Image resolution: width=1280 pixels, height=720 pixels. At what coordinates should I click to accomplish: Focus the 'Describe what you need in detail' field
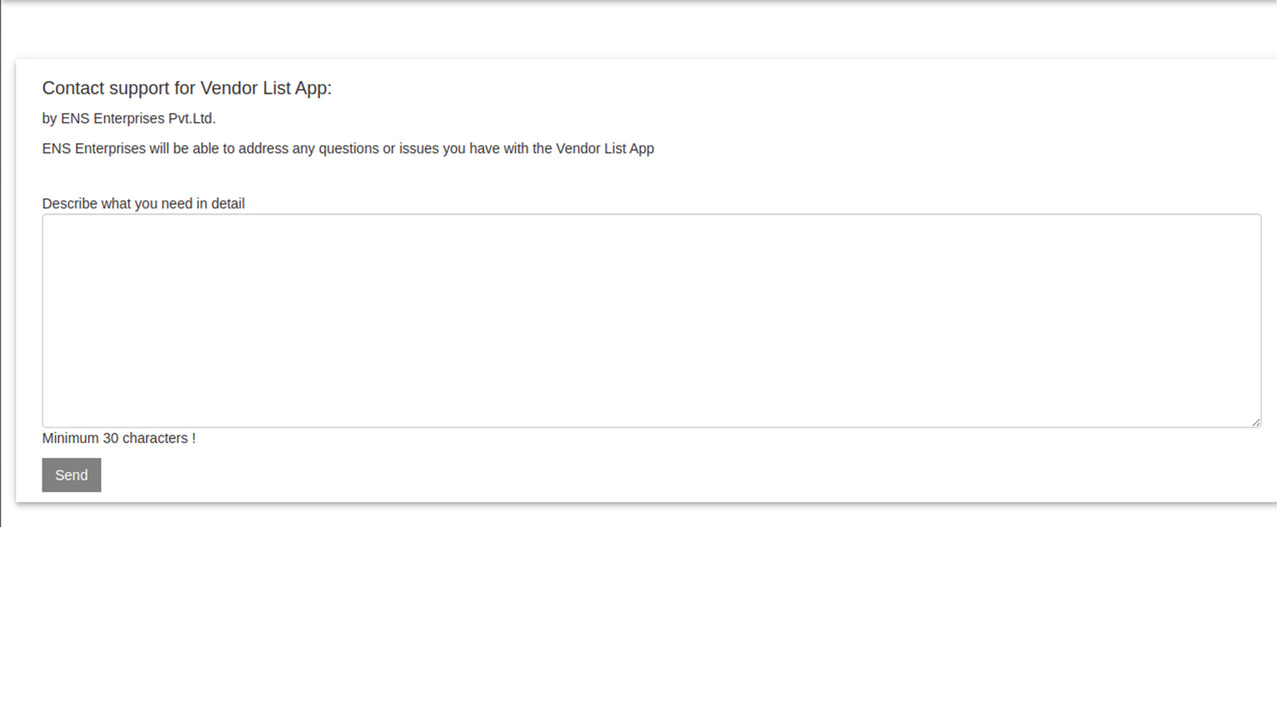pos(650,320)
